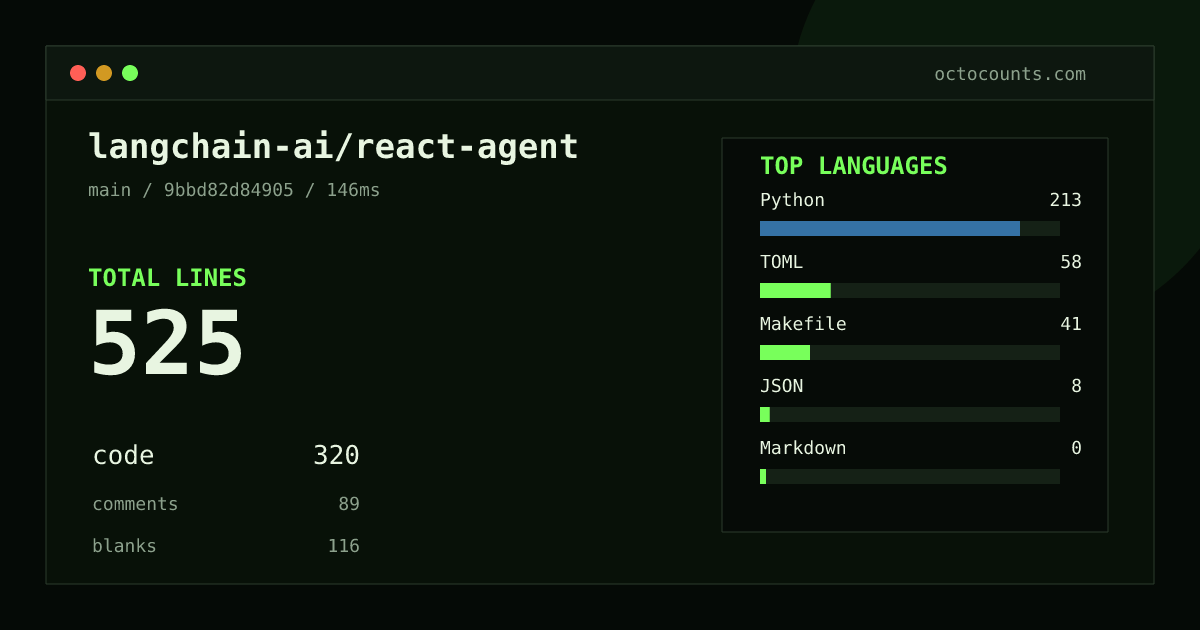Click the Markdown language label
Viewport: 1200px width, 630px height.
click(803, 448)
